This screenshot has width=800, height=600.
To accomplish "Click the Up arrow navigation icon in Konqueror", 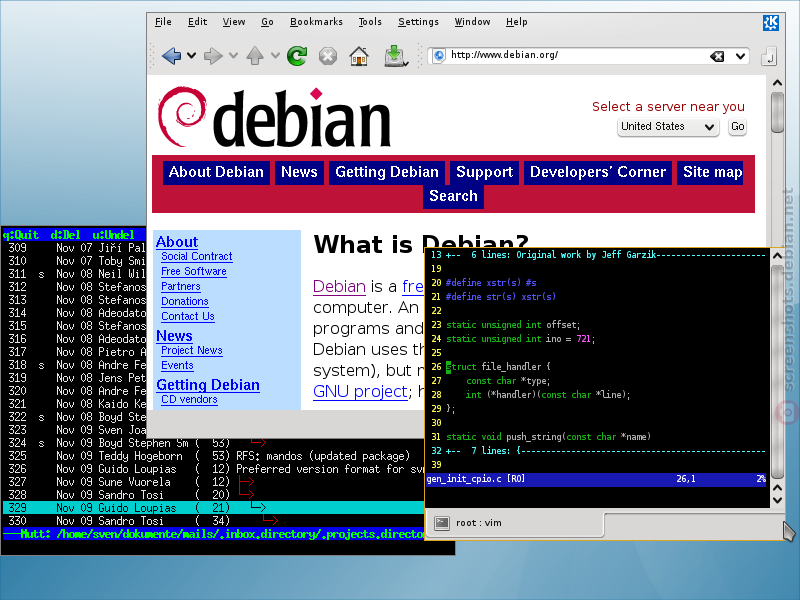I will (255, 55).
